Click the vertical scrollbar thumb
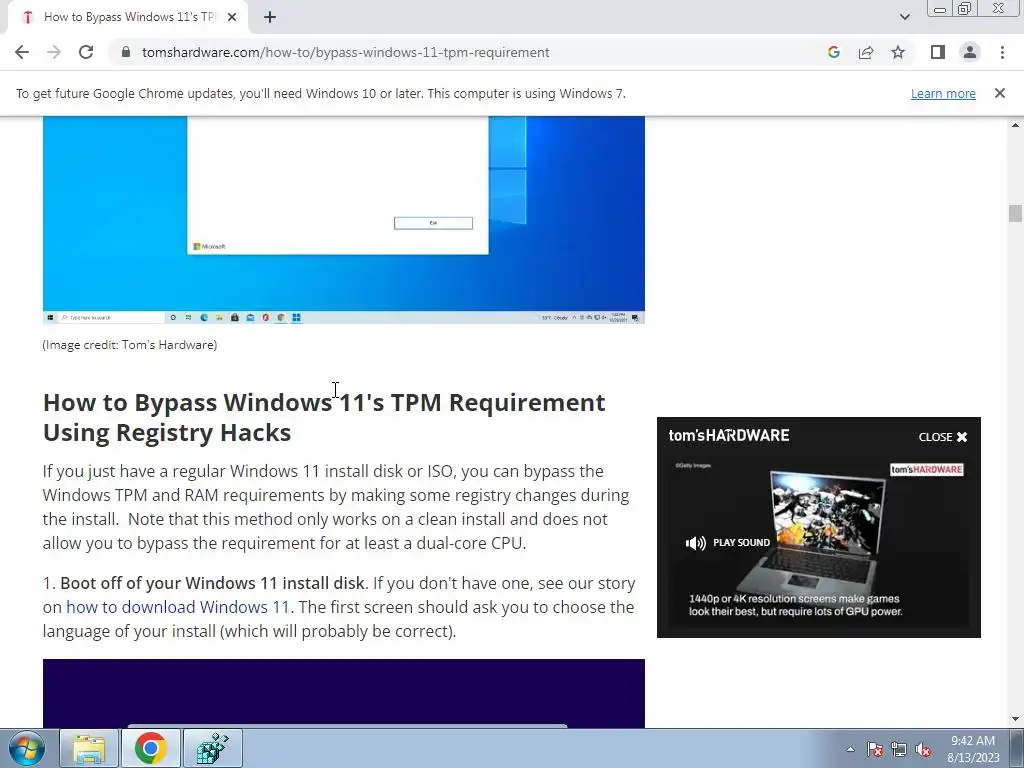 [x=1014, y=214]
